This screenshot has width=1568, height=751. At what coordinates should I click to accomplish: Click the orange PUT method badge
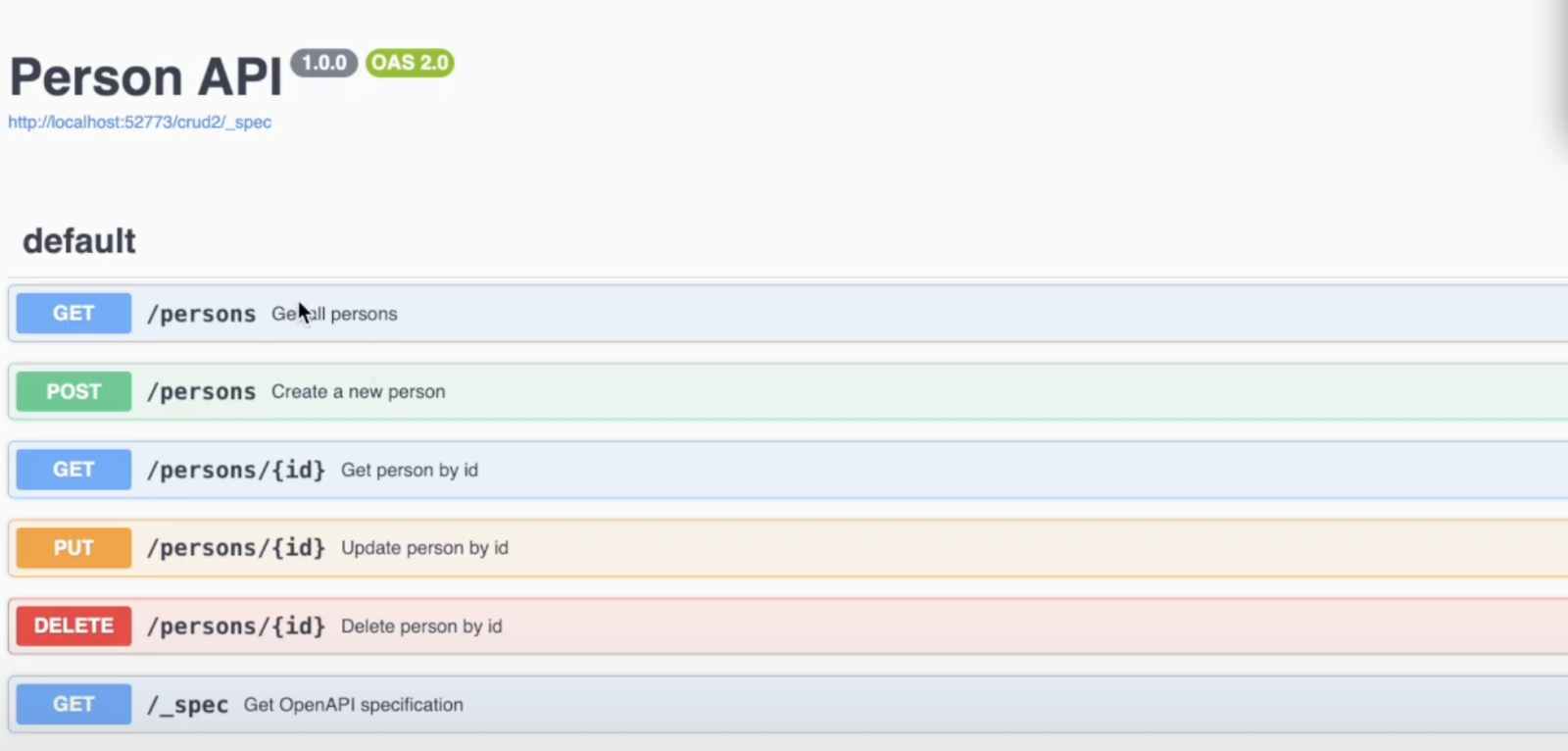click(x=73, y=548)
